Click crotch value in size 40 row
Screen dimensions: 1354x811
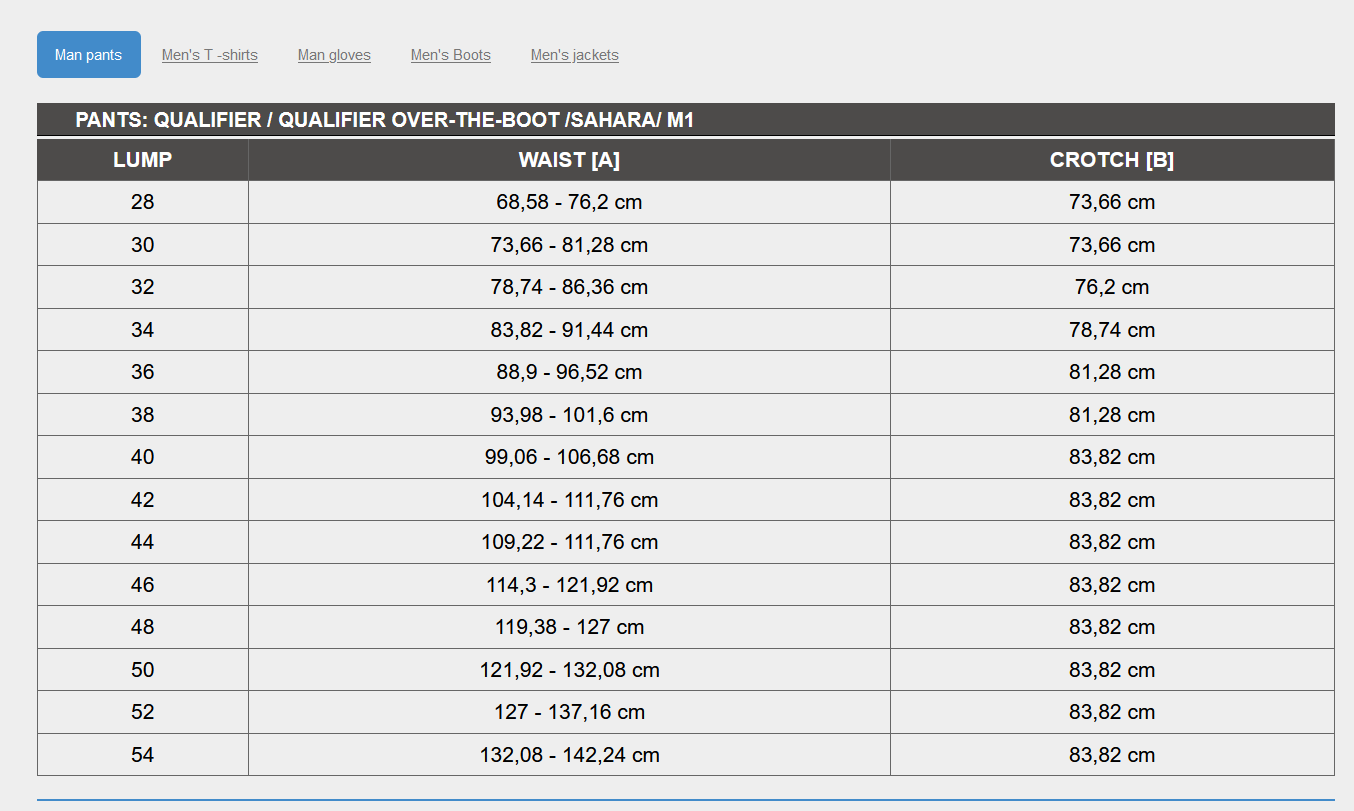pos(1112,457)
